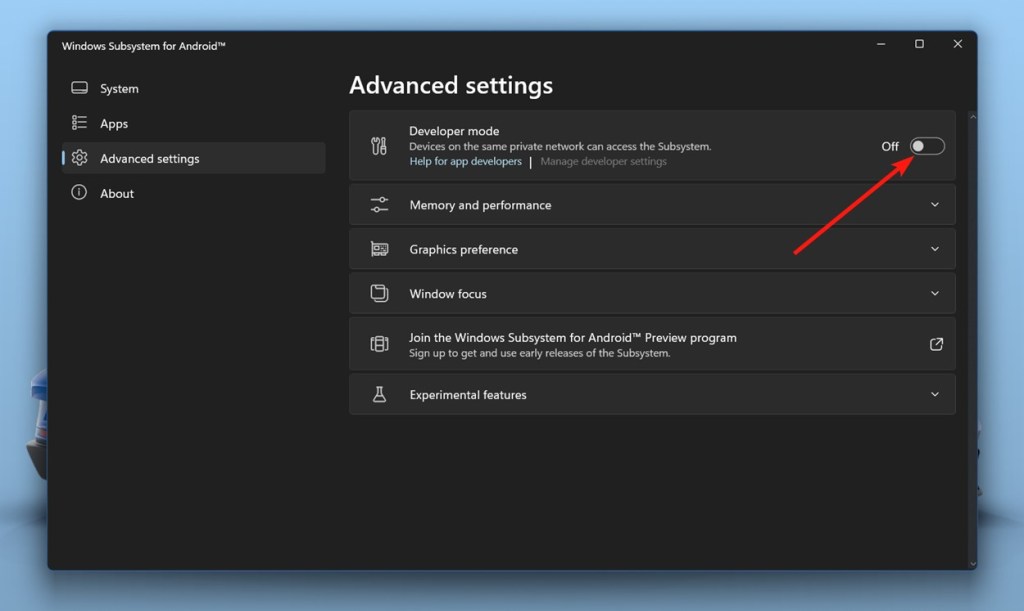Click the Graphics preference label
The image size is (1024, 611).
tap(464, 249)
